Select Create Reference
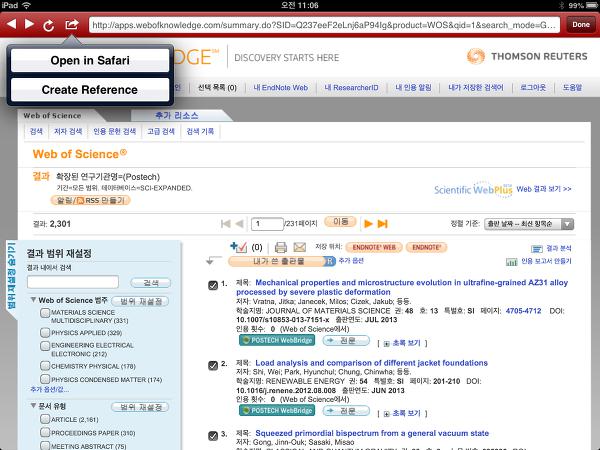Image resolution: width=600 pixels, height=450 pixels. coord(90,90)
